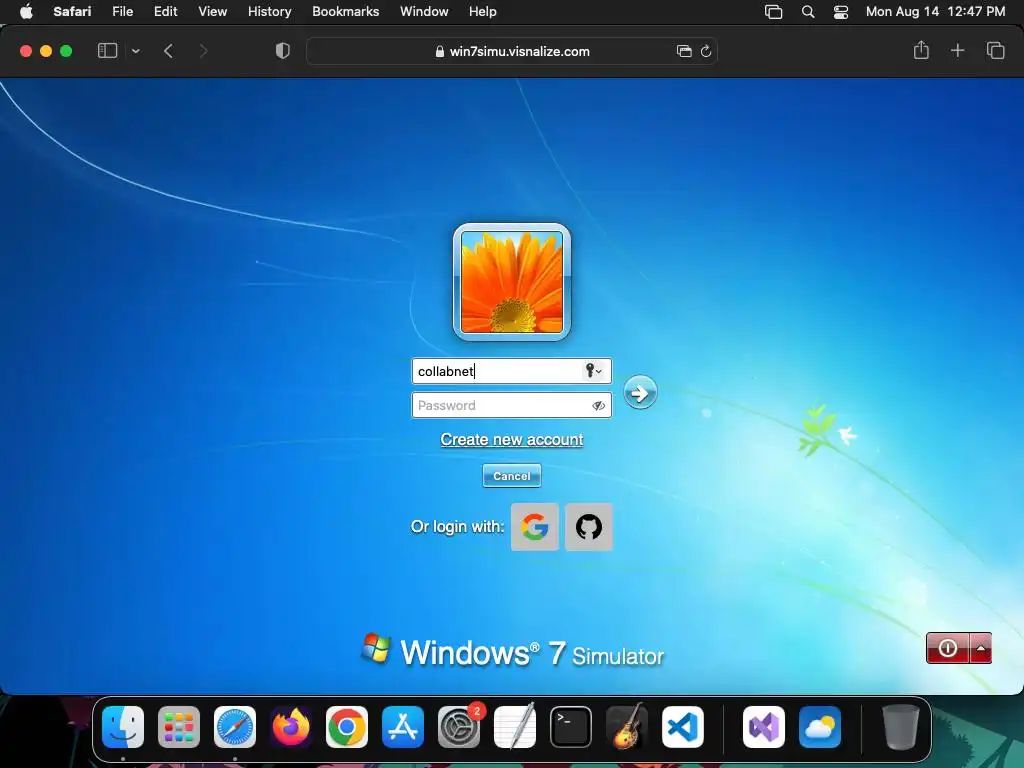
Task: Expand the tab group chevron dropdown
Action: tap(135, 51)
